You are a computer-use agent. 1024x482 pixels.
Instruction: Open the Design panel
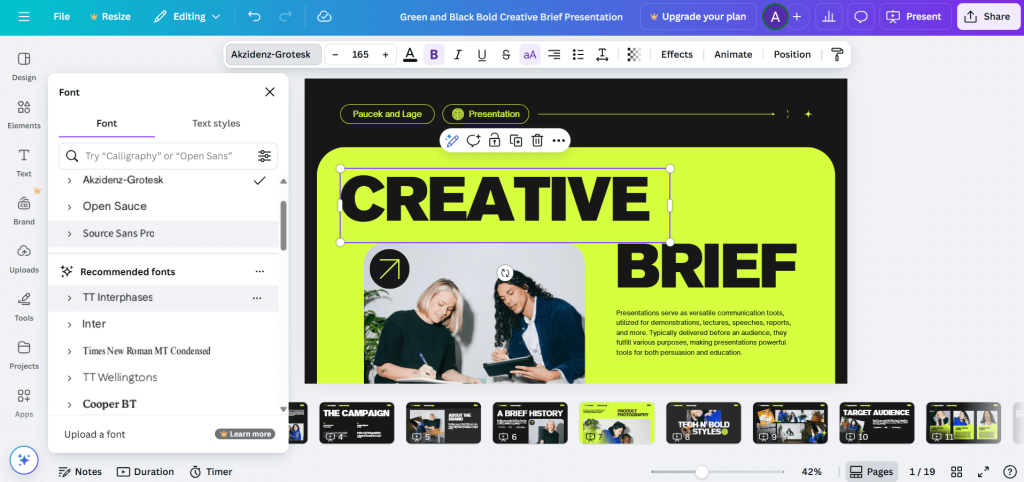pos(24,67)
